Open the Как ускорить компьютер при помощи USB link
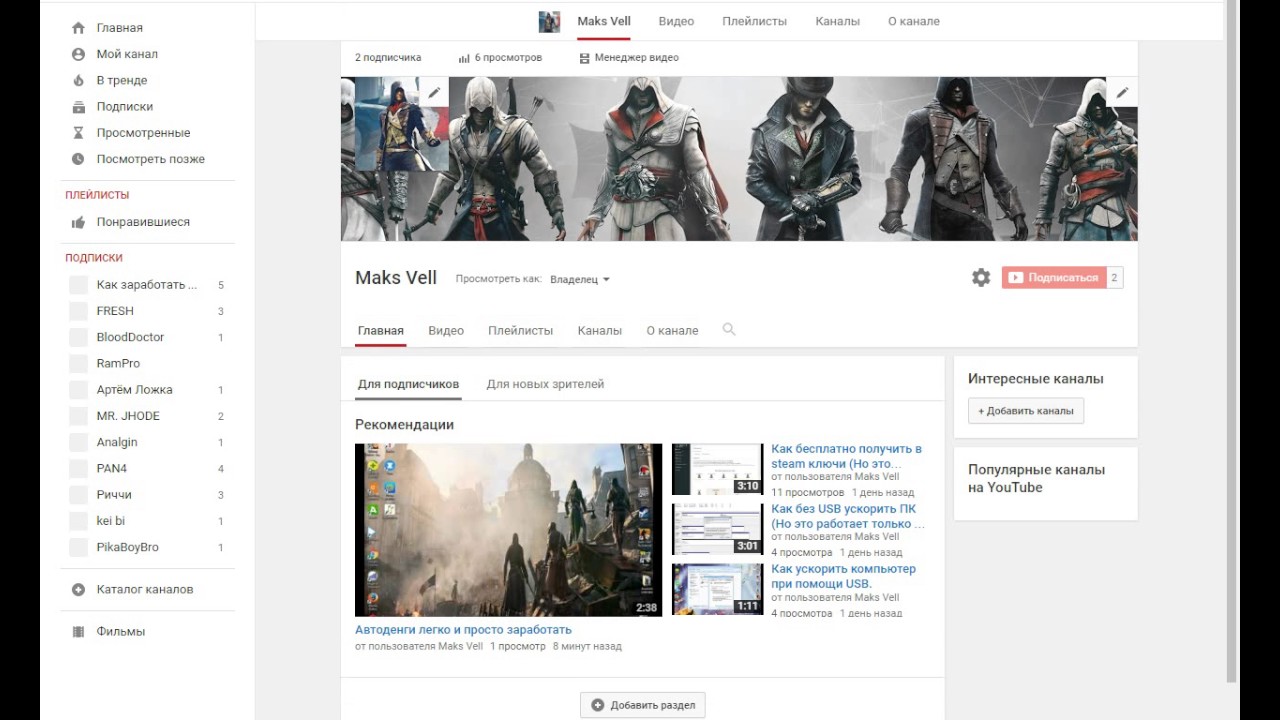 843,576
